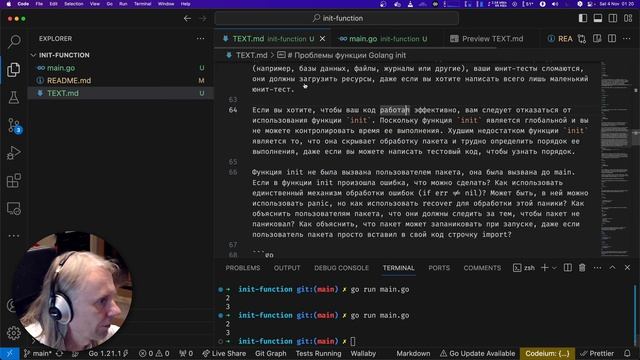Go forward with navigation arrow
This screenshot has height=360, width=640.
pyautogui.click(x=202, y=18)
